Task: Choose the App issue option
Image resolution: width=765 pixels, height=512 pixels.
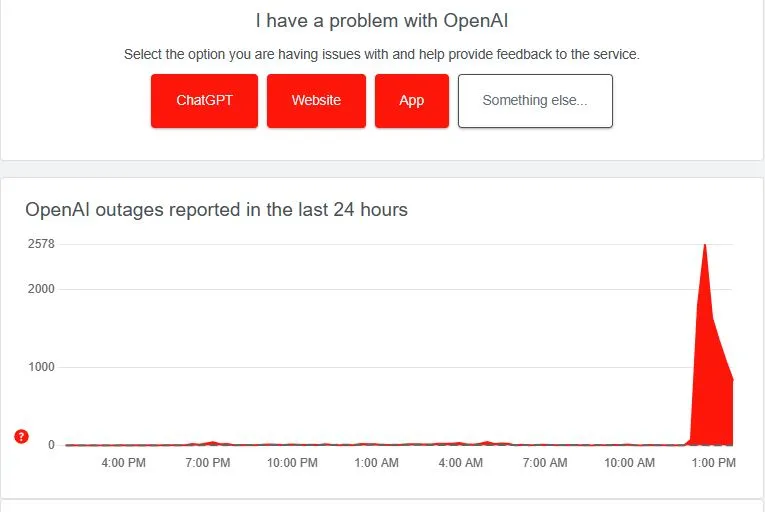Action: coord(412,101)
